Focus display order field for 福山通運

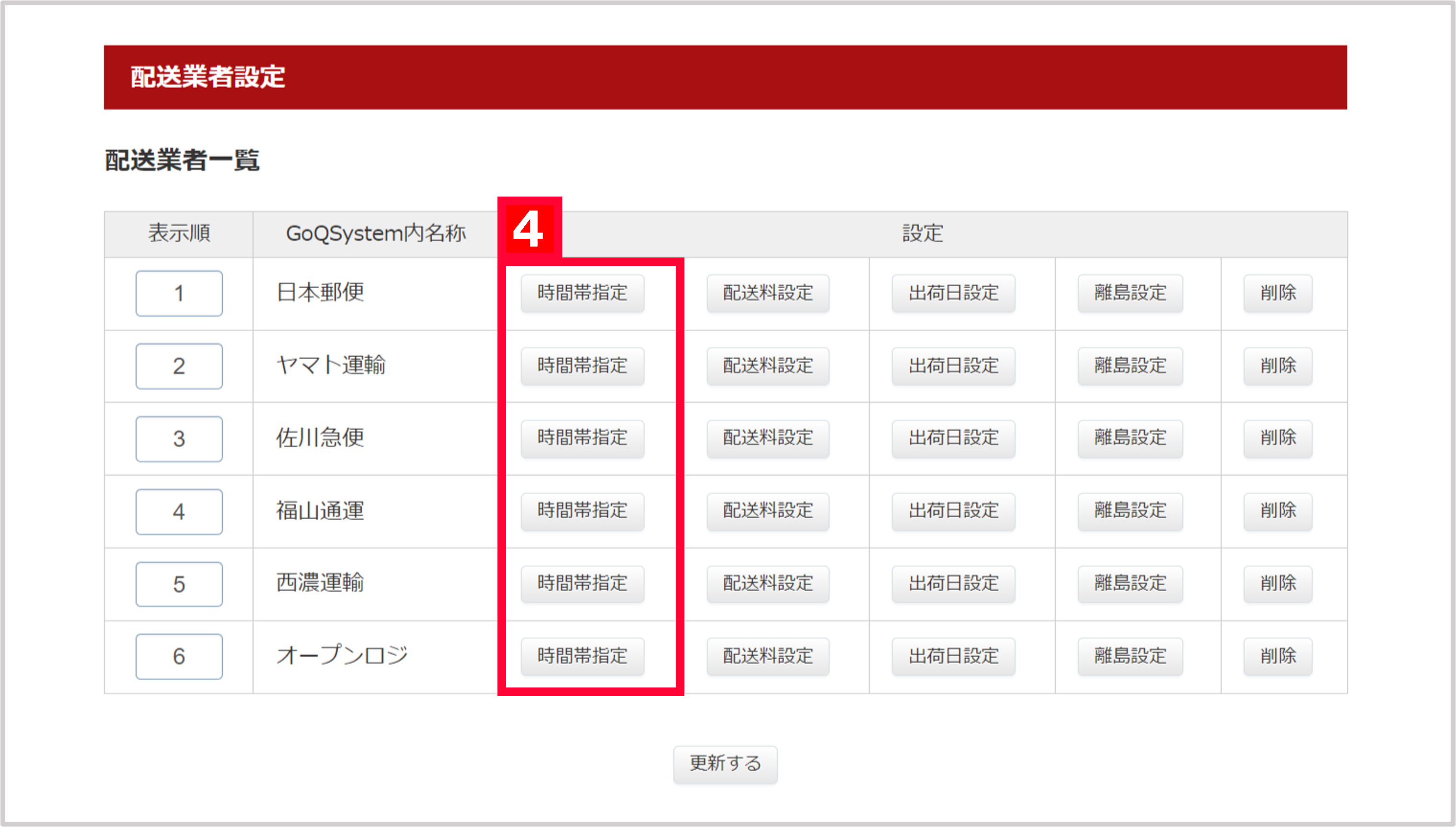pos(179,512)
